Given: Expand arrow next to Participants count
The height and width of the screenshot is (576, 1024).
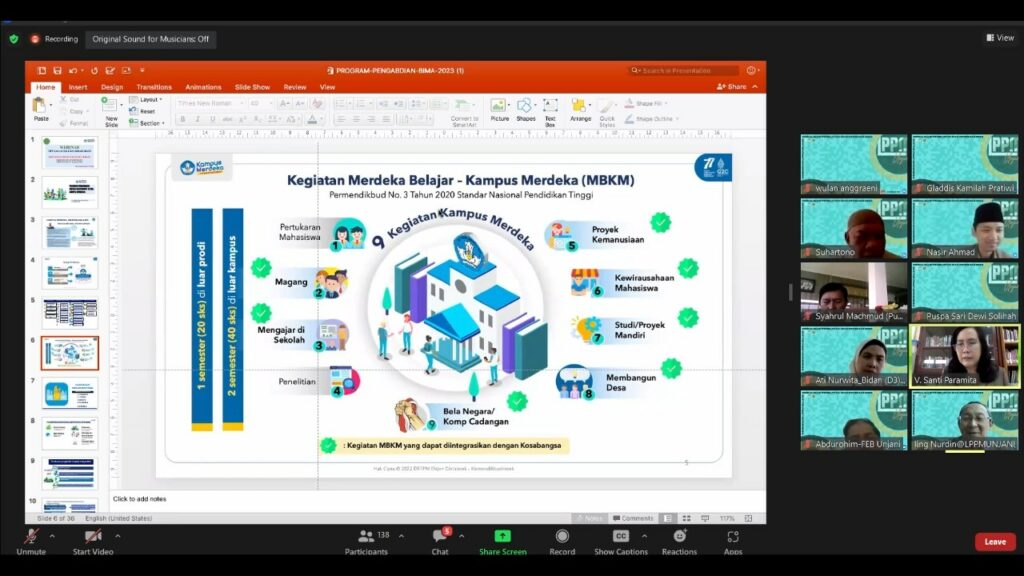Looking at the screenshot, I should (401, 536).
